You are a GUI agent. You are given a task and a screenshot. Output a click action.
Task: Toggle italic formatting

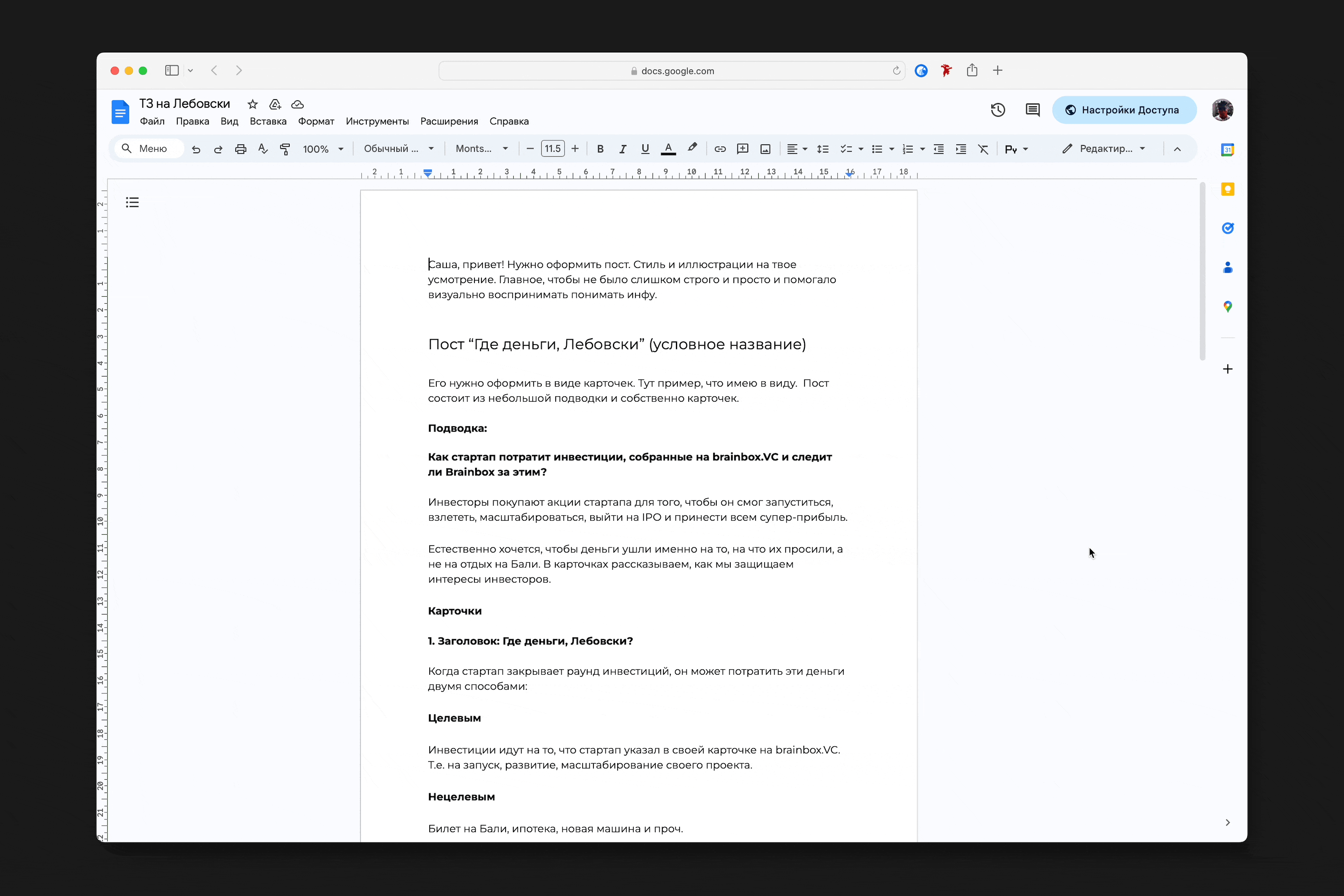[x=622, y=149]
